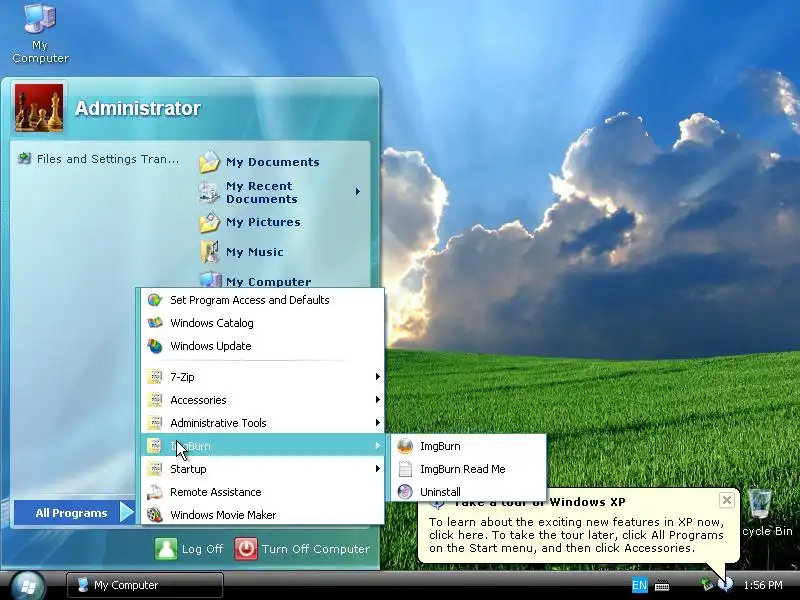Open Windows Catalog menu entry
The height and width of the screenshot is (600, 800).
262,322
